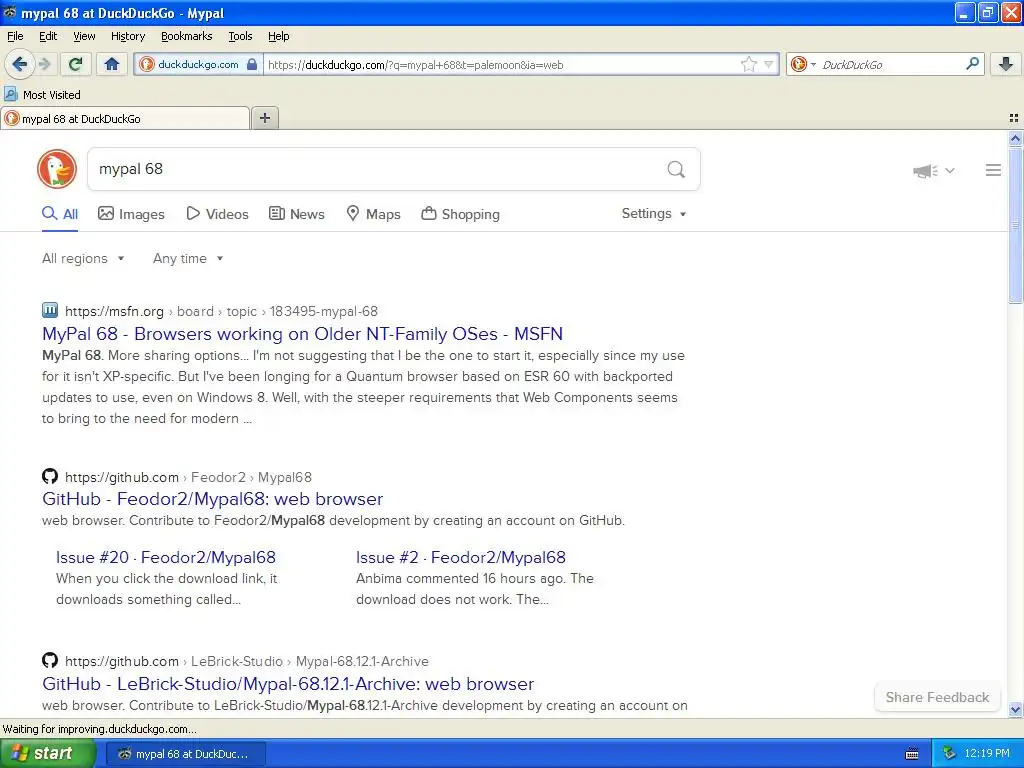
Task: Open the Most Visited bookmarks folder
Action: pos(43,95)
